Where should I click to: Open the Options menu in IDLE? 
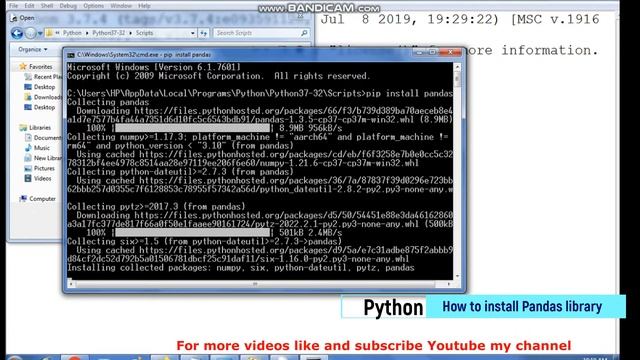tap(93, 6)
